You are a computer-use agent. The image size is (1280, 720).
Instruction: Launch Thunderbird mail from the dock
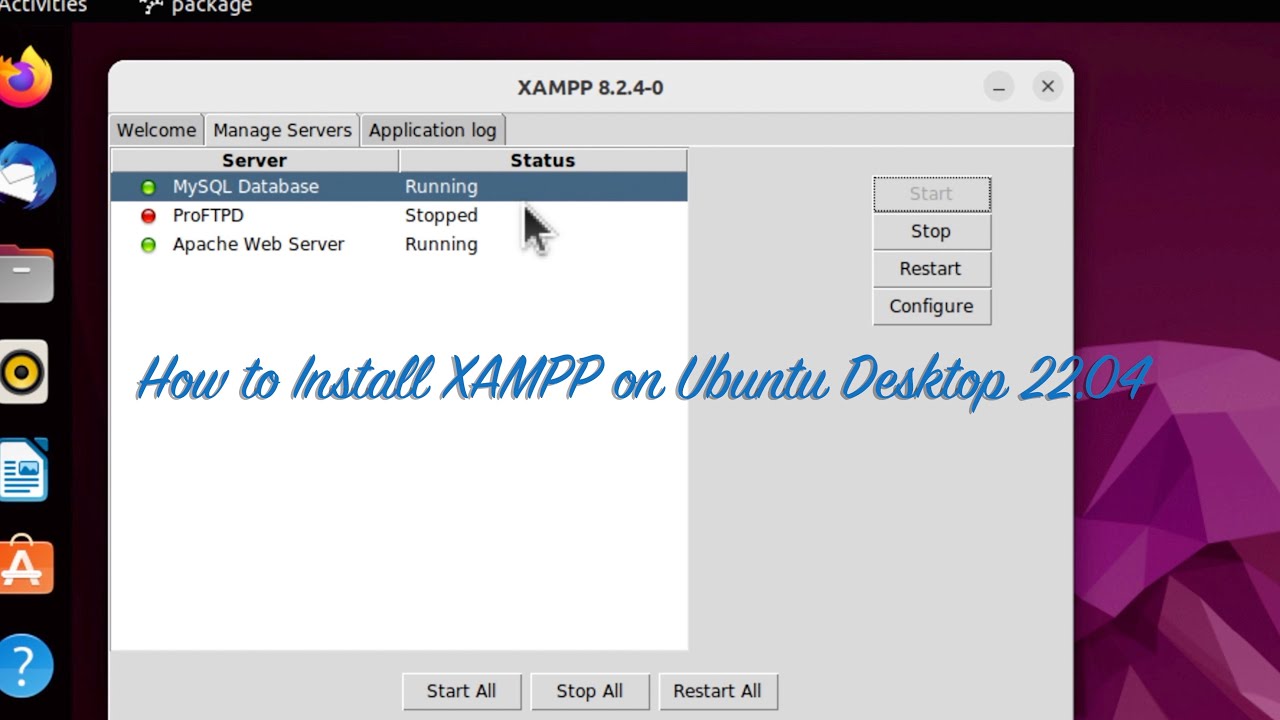pos(27,176)
